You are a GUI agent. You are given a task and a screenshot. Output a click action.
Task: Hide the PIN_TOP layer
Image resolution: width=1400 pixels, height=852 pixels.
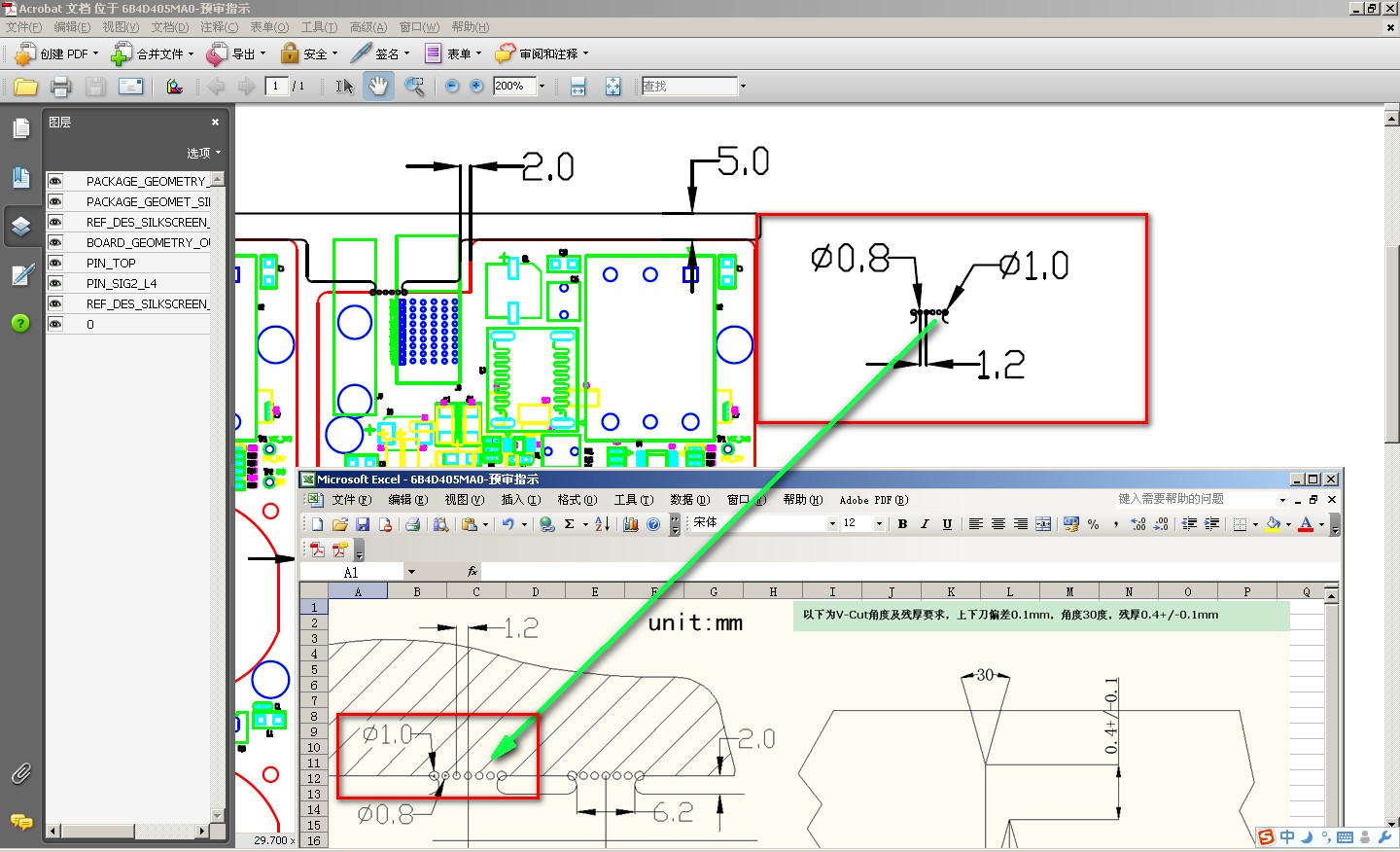point(55,263)
